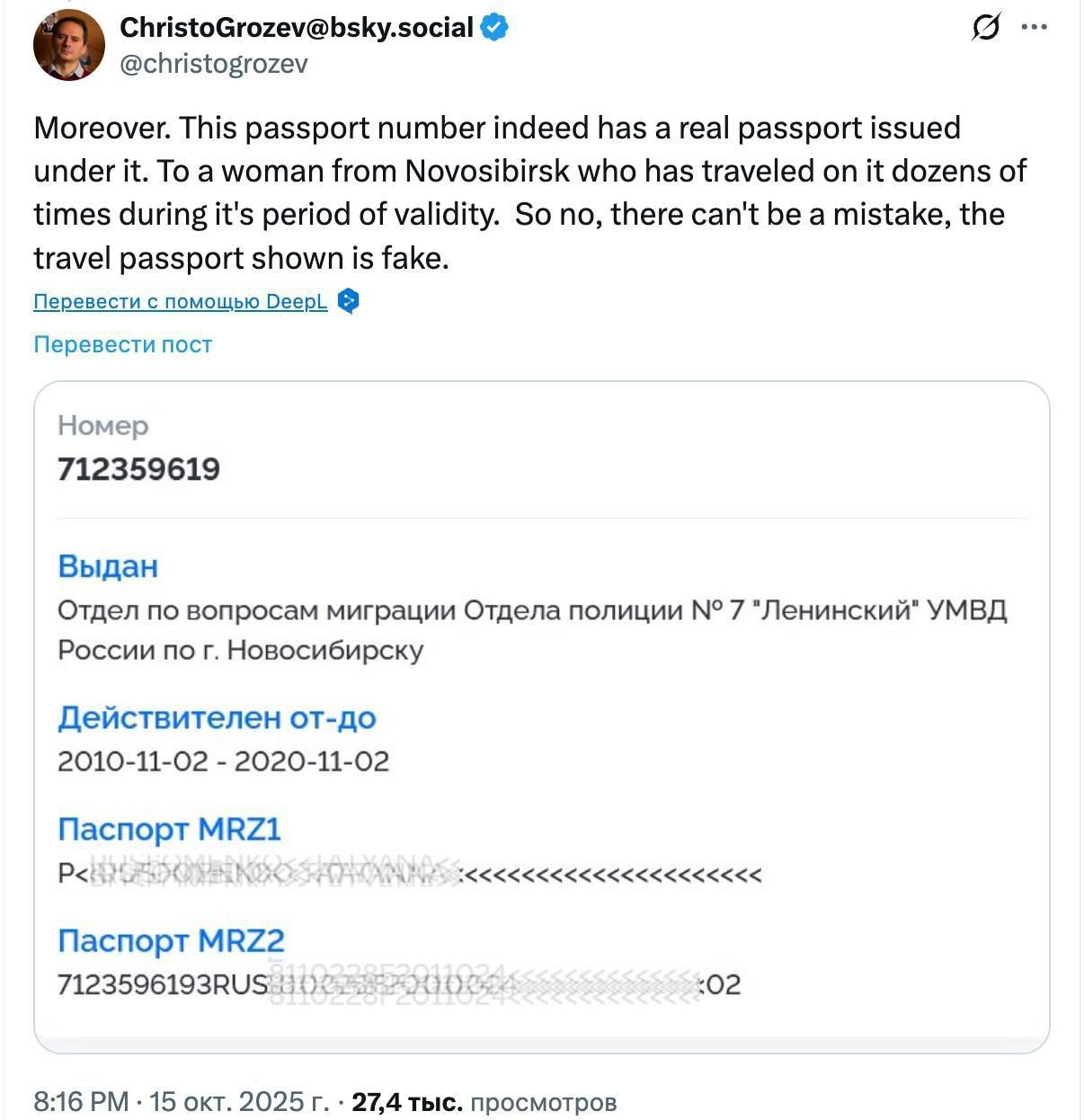Screen dimensions: 1084x1120
Task: Click "Перевести с помощью DeepL" link
Action: point(180,301)
